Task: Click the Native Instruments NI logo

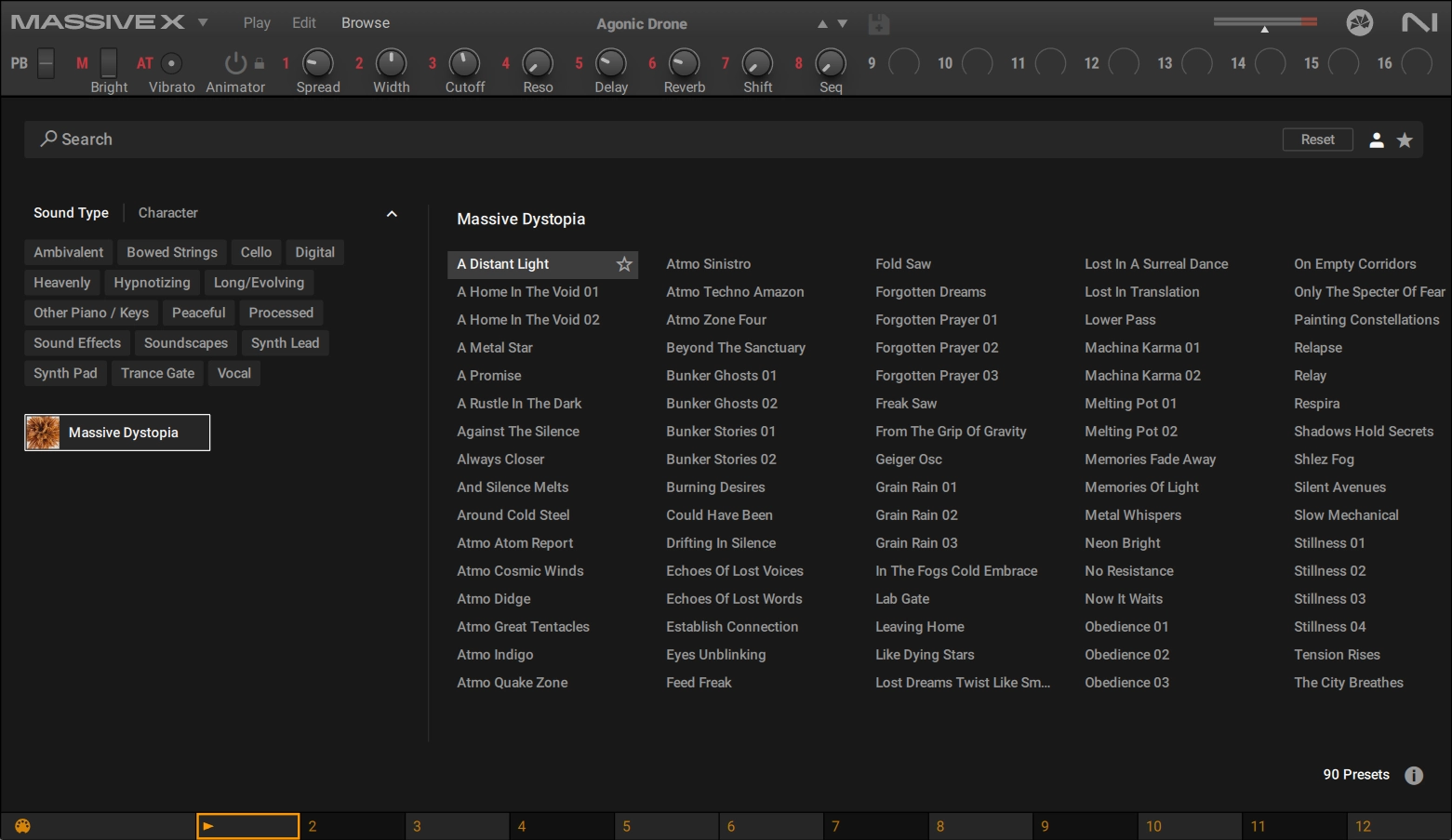Action: coord(1419,22)
